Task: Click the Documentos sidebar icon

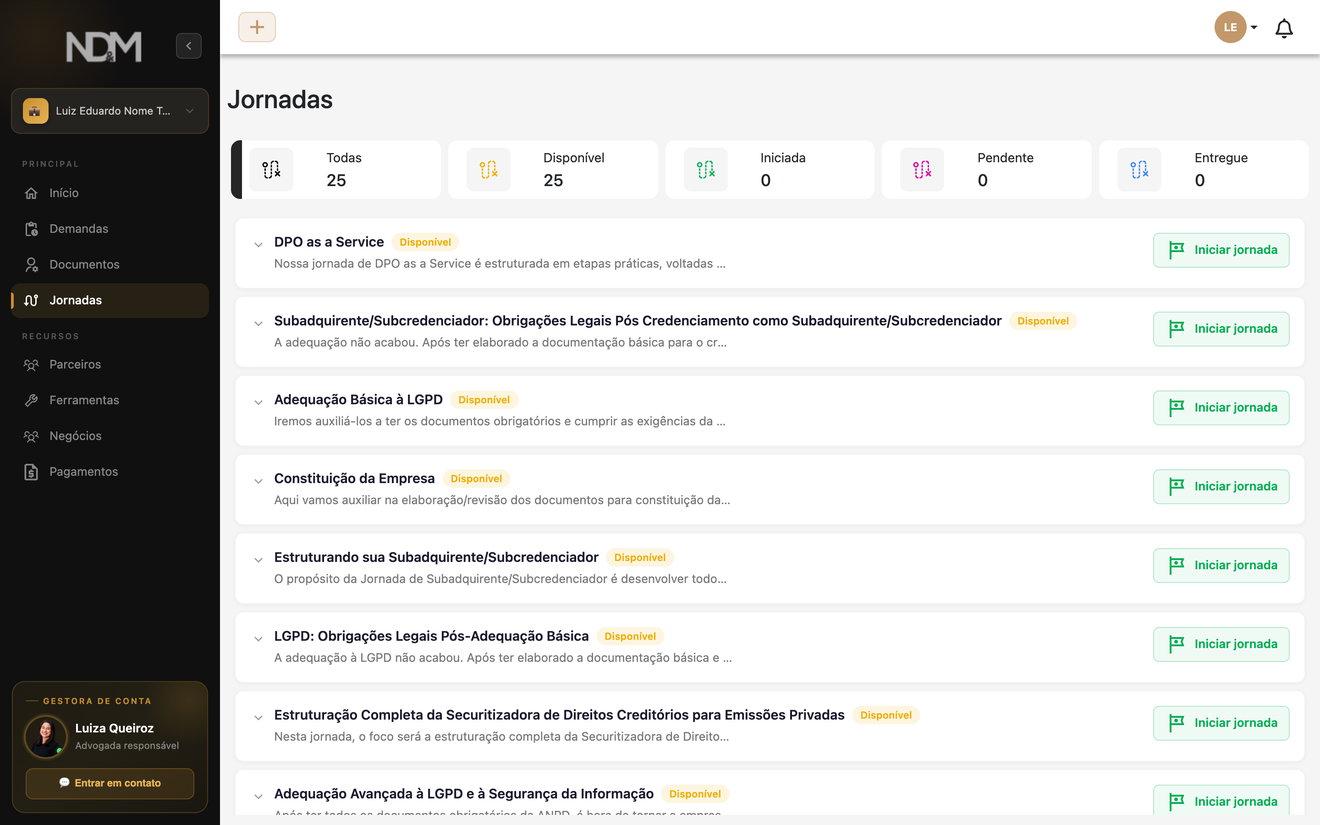Action: (31, 265)
